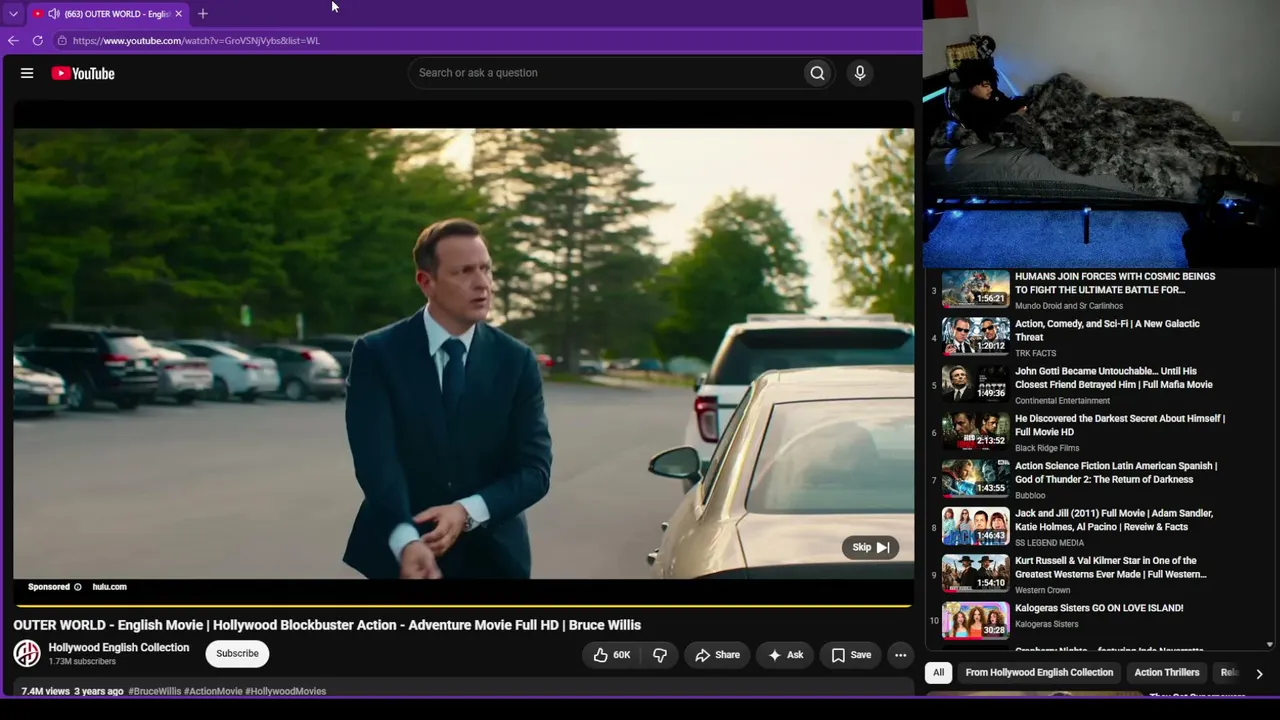The width and height of the screenshot is (1280, 720).
Task: Click the 'Continental Entertainment' channel text
Action: [x=1062, y=401]
